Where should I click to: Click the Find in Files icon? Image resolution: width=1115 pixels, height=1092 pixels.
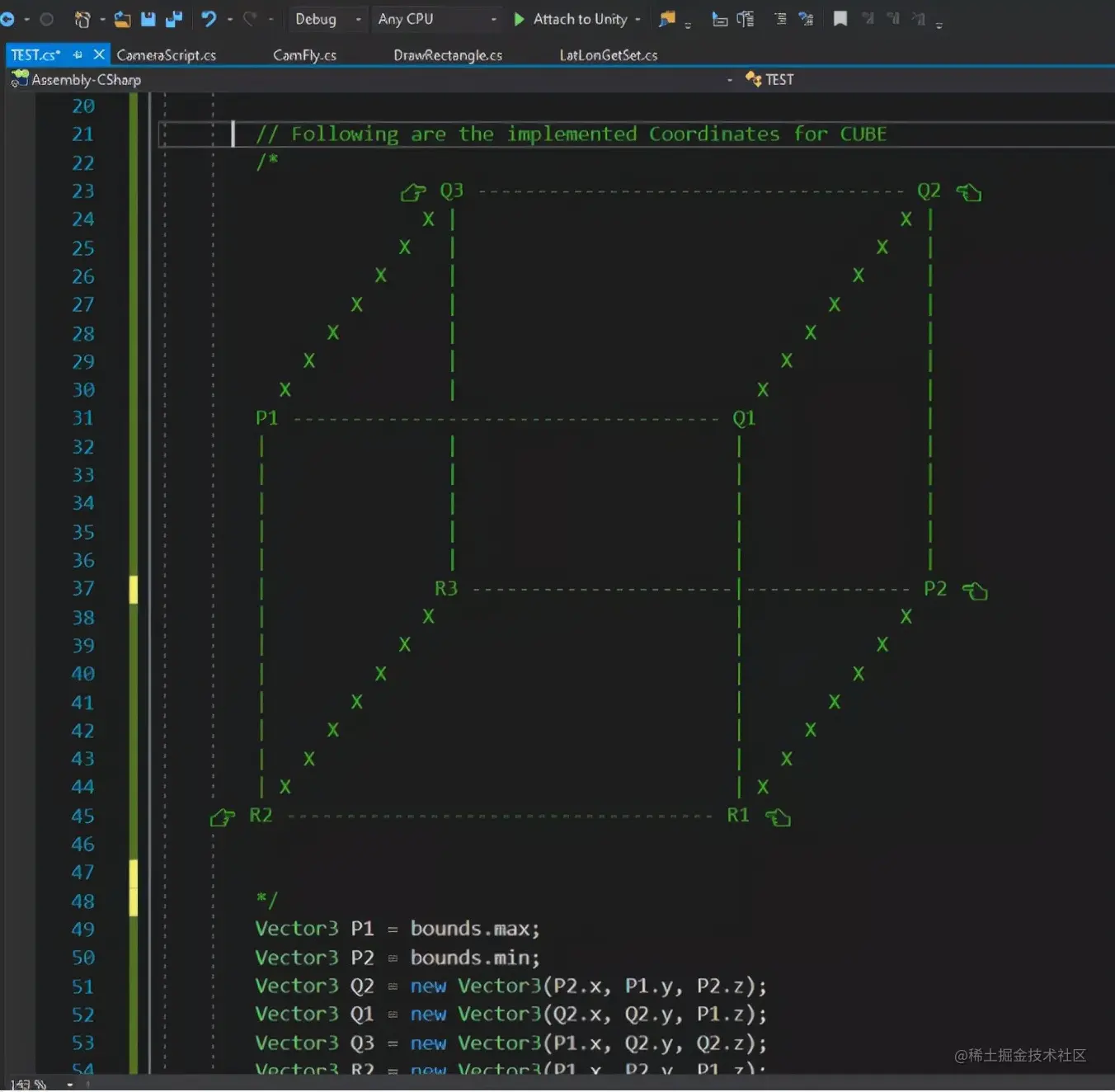[667, 18]
